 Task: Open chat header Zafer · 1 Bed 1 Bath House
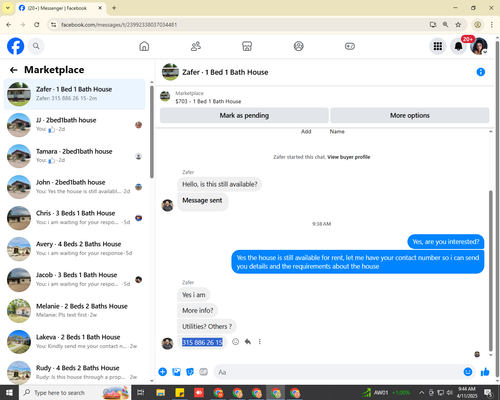coord(225,72)
